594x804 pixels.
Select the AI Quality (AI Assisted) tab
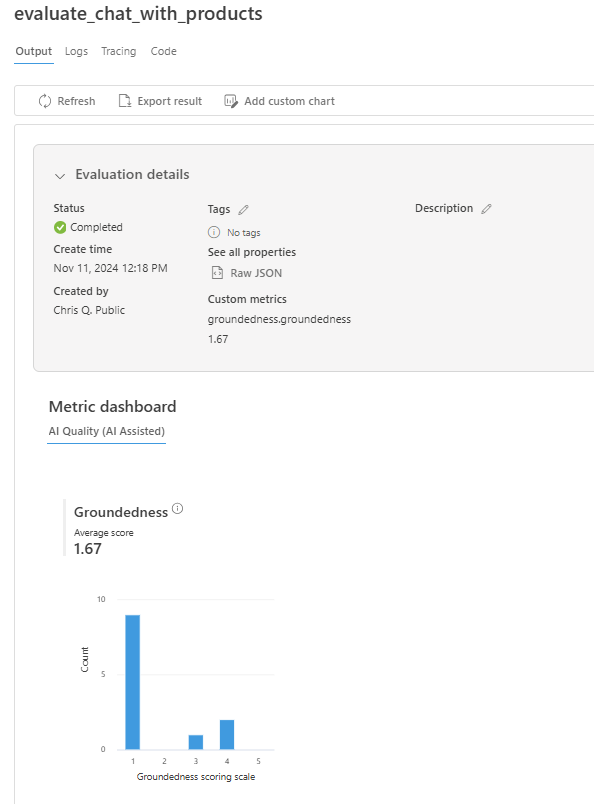[x=107, y=431]
